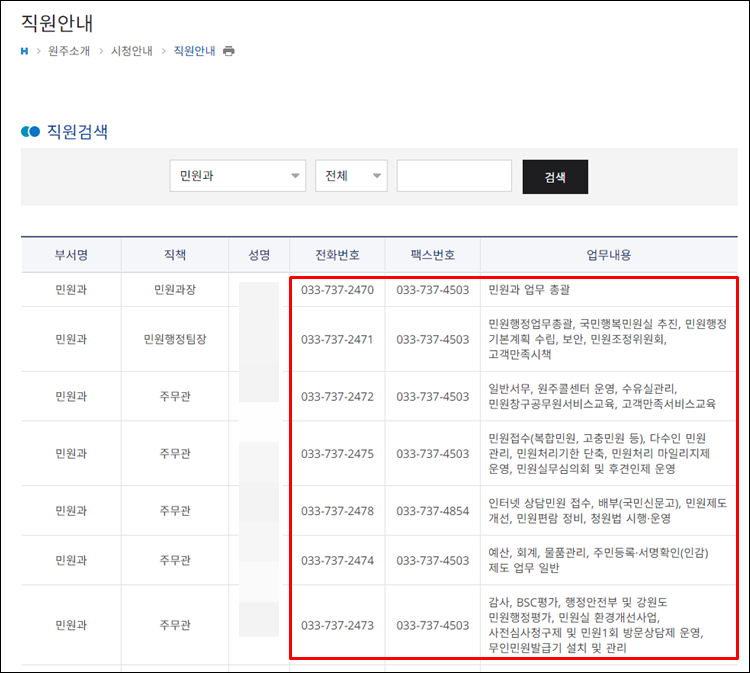Open 직원안내 breadcrumb link
750x673 pixels.
point(194,51)
